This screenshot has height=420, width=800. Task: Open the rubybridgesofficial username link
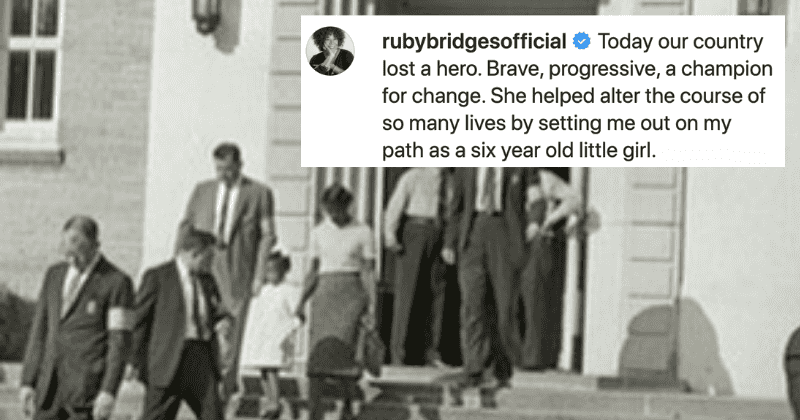coord(474,41)
